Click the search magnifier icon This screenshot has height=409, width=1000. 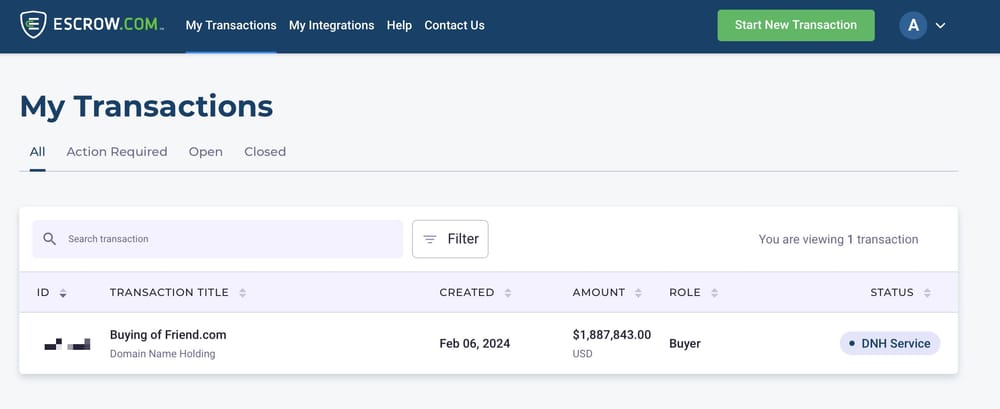[49, 239]
